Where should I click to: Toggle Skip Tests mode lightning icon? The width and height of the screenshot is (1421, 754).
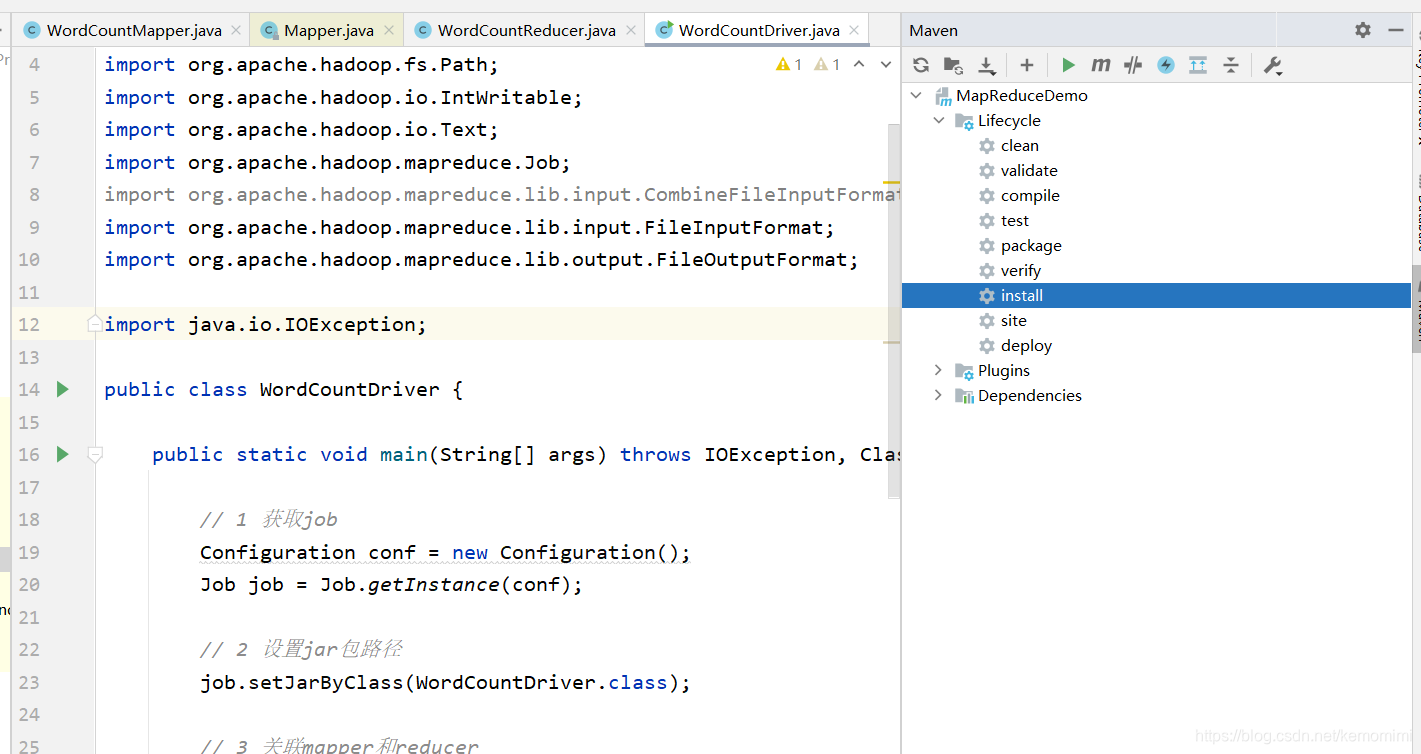1166,65
